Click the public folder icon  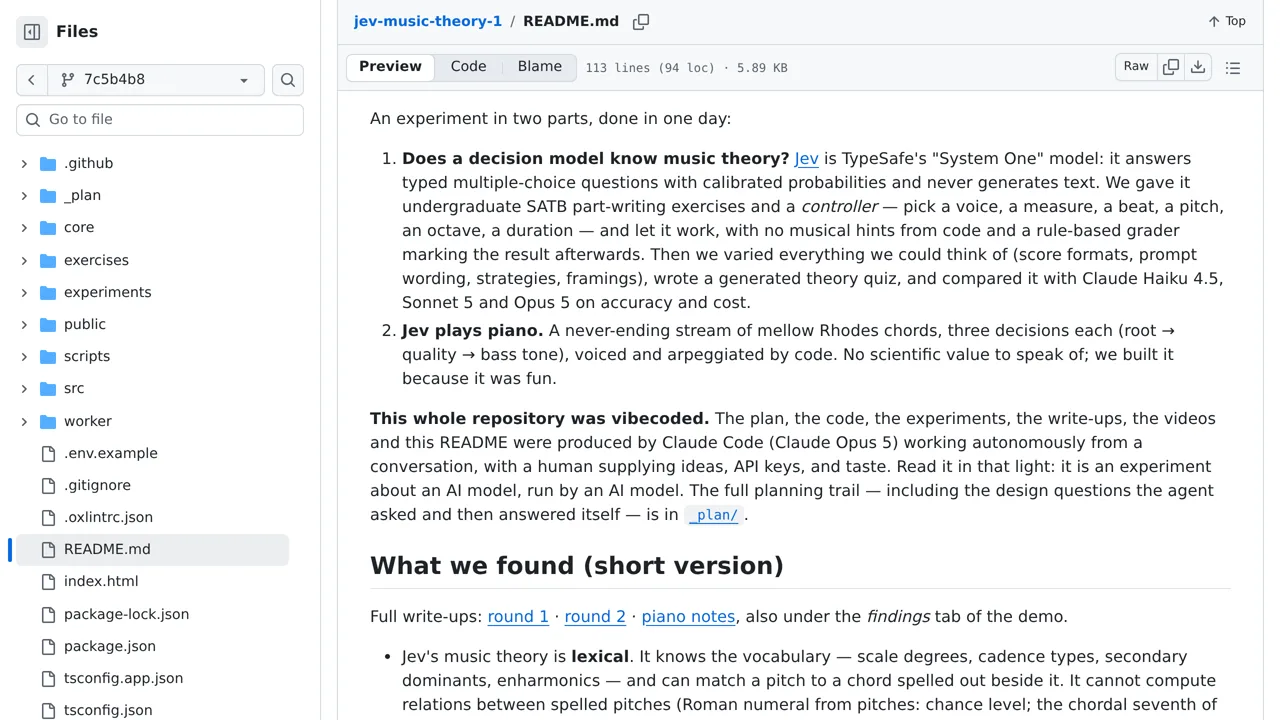pyautogui.click(x=48, y=325)
